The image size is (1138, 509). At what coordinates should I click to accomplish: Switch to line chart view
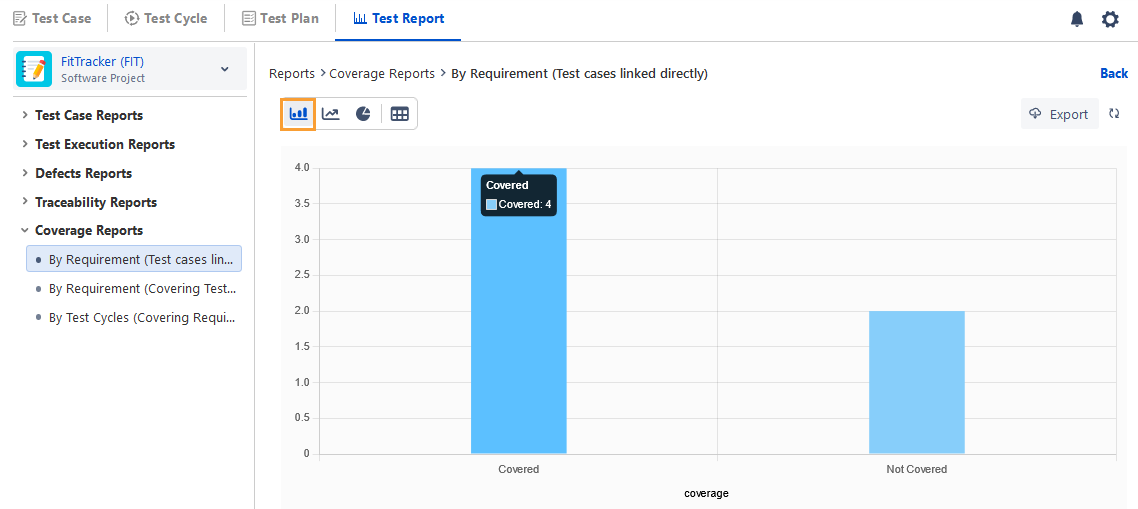[x=331, y=114]
